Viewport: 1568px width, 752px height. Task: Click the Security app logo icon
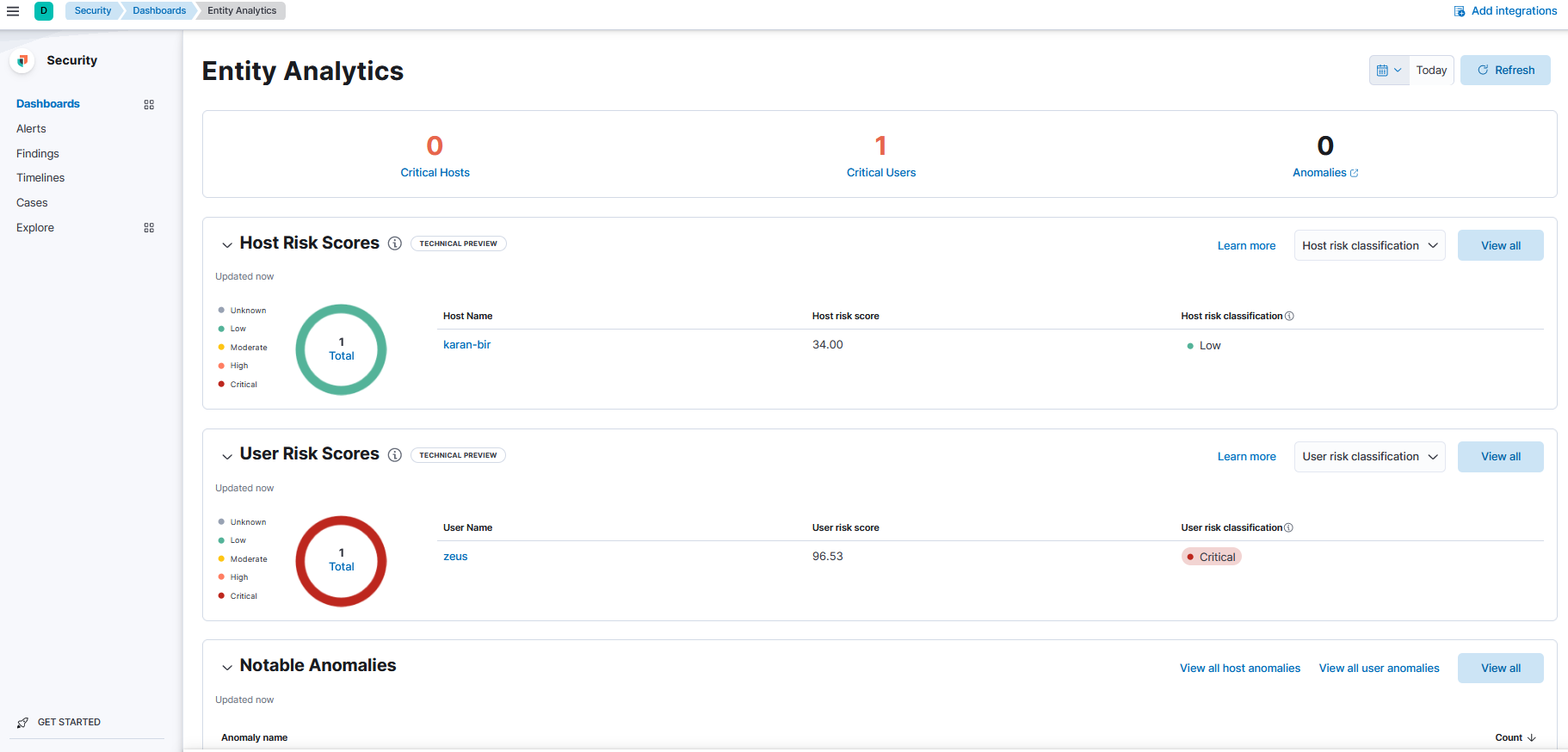pos(23,60)
